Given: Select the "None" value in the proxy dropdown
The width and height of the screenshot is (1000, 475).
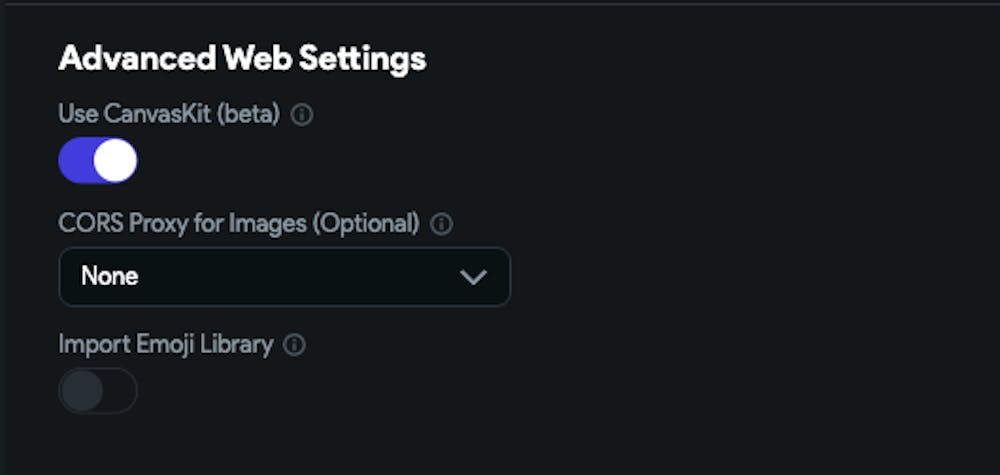Looking at the screenshot, I should click(110, 276).
